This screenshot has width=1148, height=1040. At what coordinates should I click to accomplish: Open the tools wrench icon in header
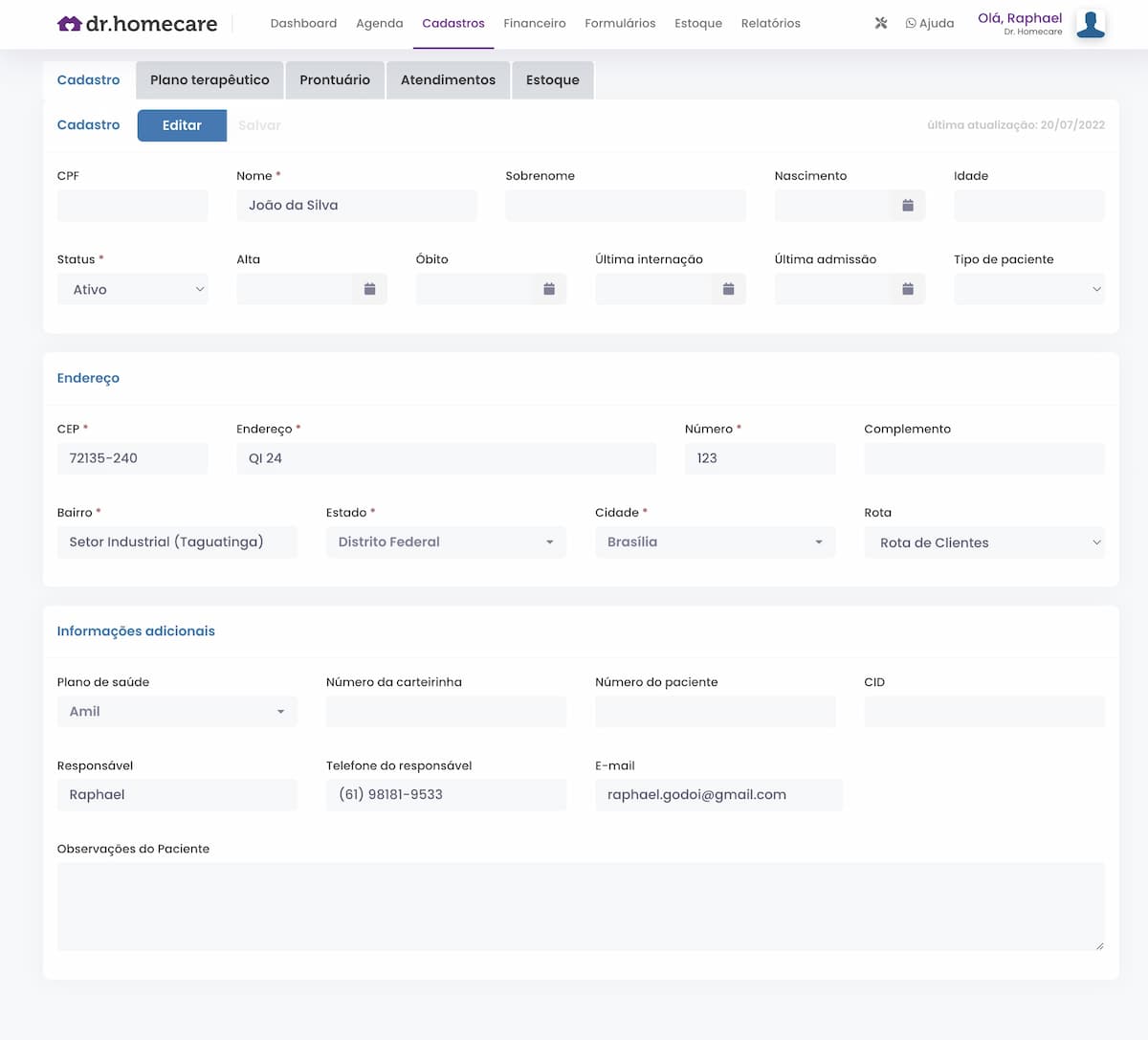881,23
